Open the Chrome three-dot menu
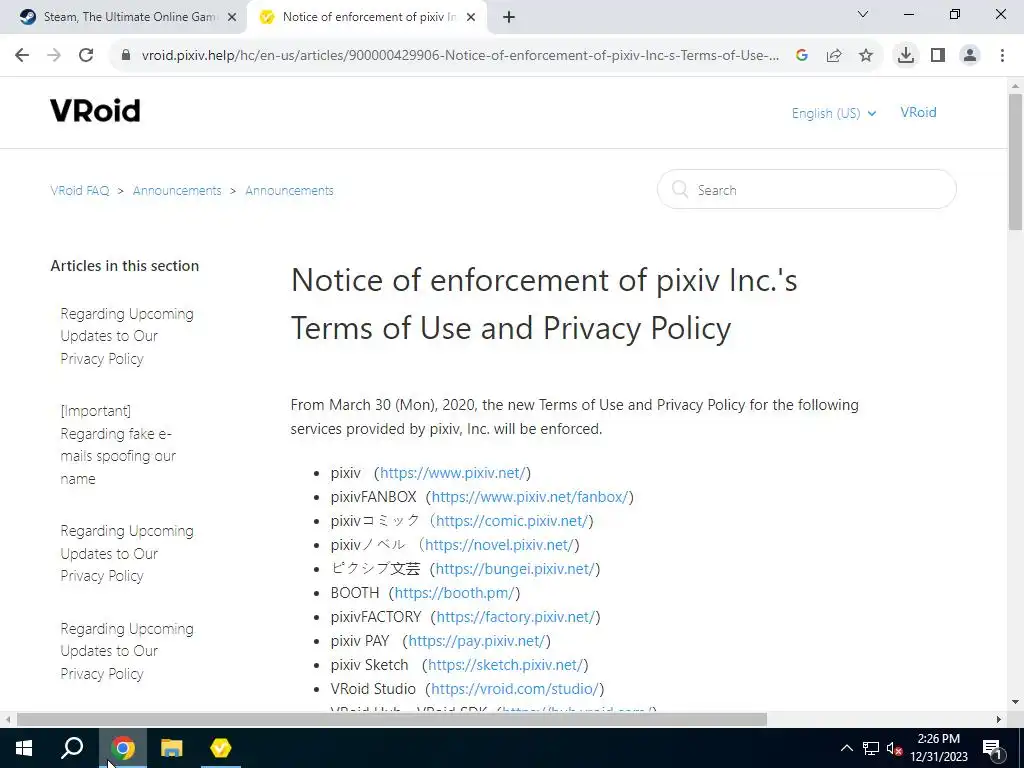Screen dimensions: 1024x768 (1002, 56)
